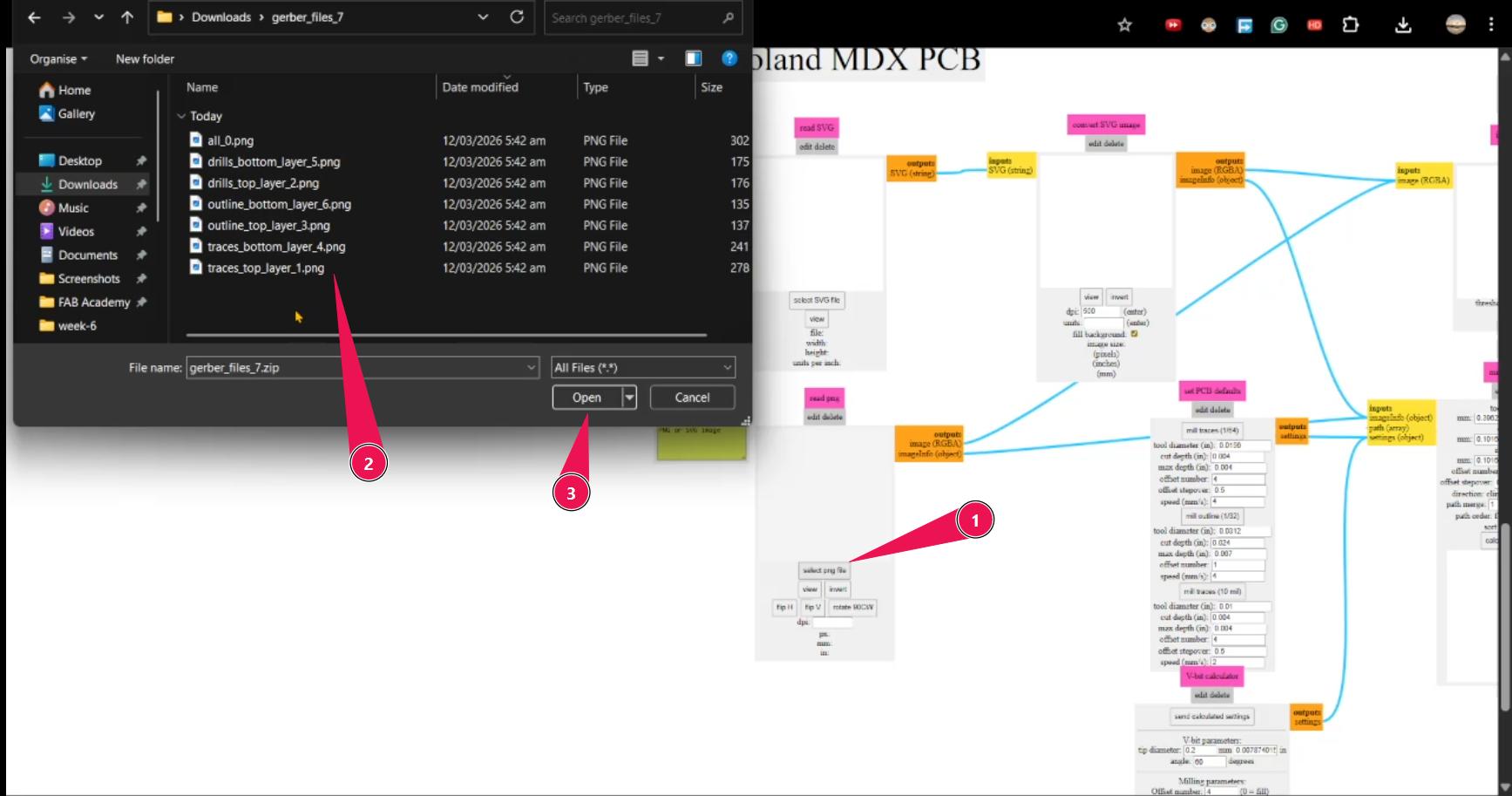Select the drills_bottom_layer_5.png file icon
The image size is (1512, 796).
pos(196,161)
